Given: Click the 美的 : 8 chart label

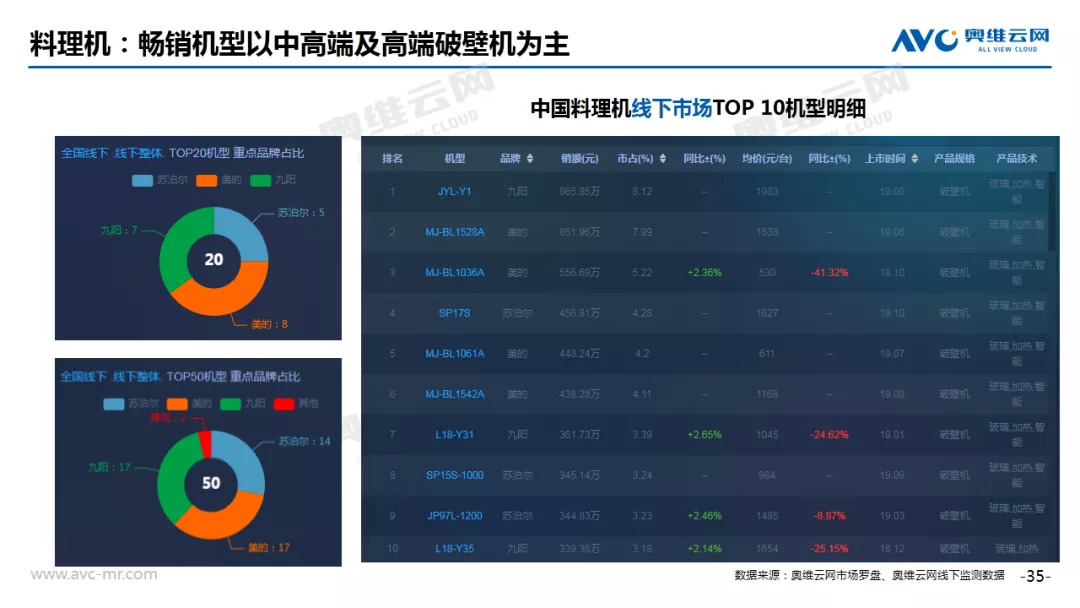Looking at the screenshot, I should pos(269,324).
